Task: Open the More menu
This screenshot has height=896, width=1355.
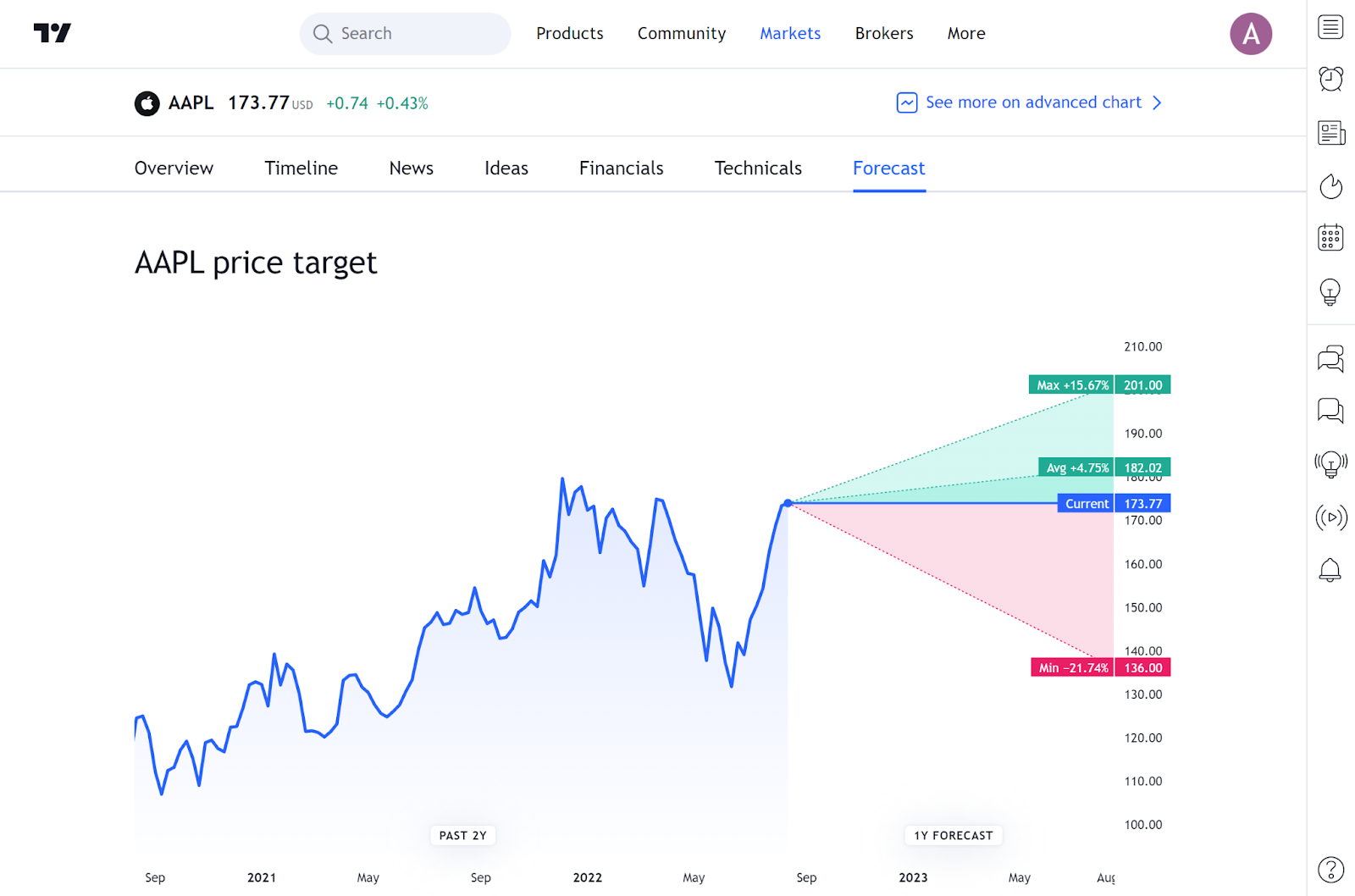Action: tap(966, 33)
